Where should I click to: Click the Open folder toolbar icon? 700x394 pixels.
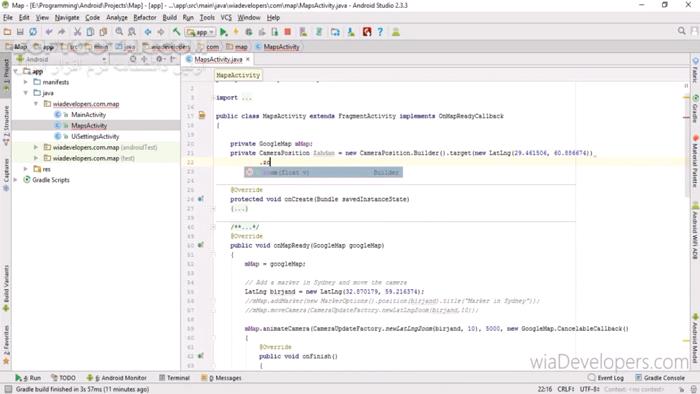[7, 32]
